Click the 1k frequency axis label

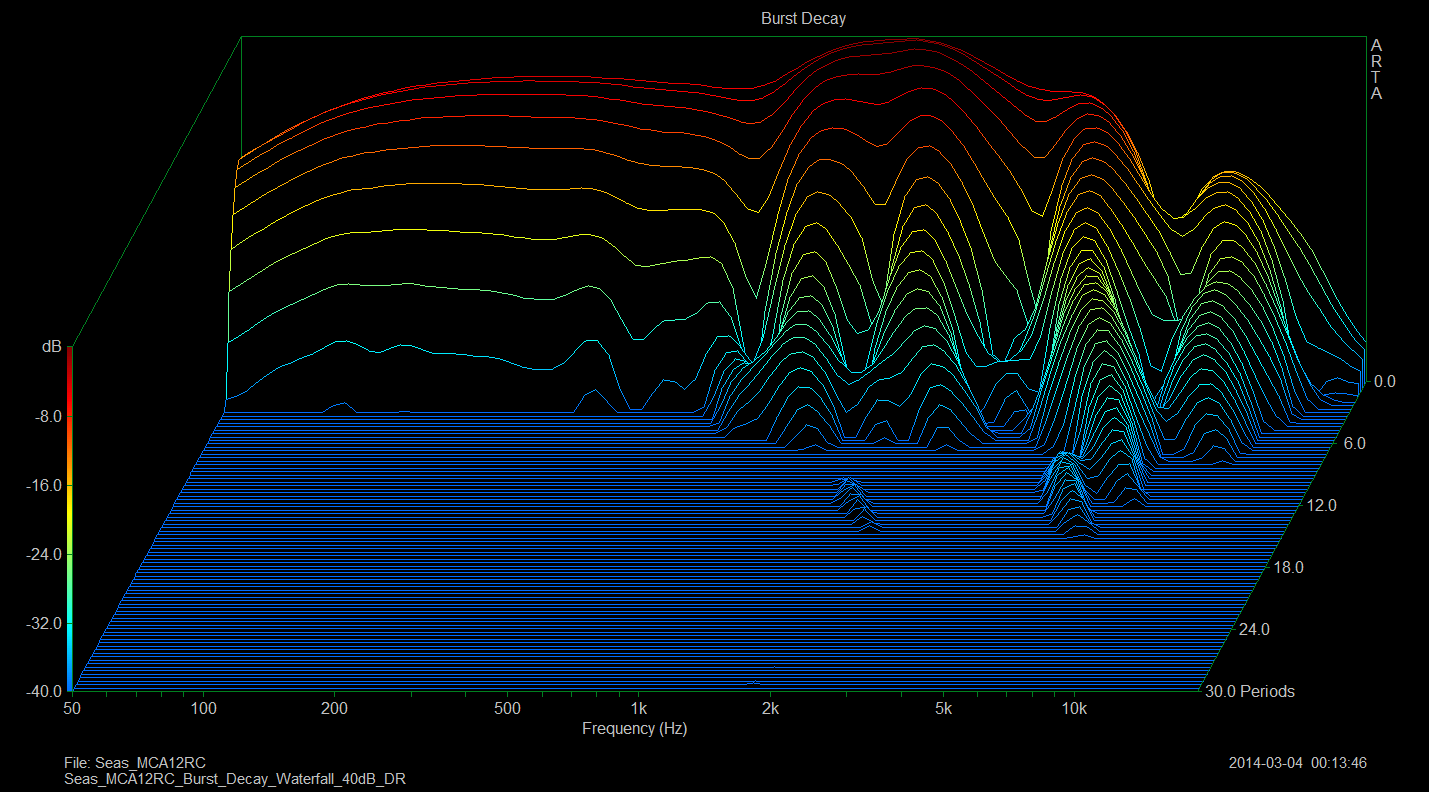(638, 709)
